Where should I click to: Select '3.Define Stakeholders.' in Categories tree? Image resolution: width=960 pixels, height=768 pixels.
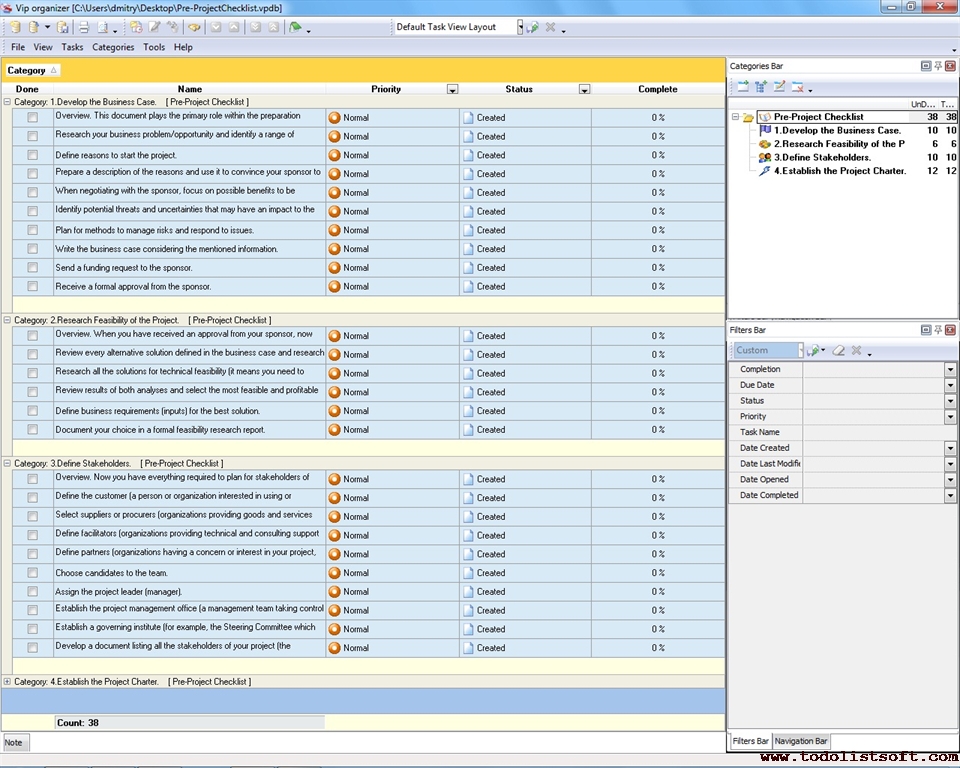[x=822, y=157]
